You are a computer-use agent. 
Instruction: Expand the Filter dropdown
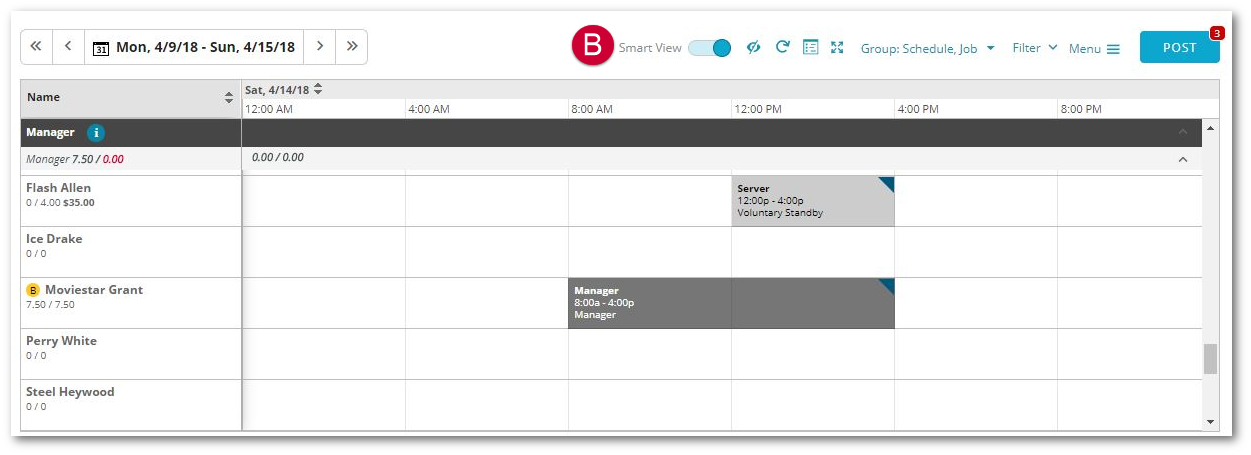[x=1034, y=48]
